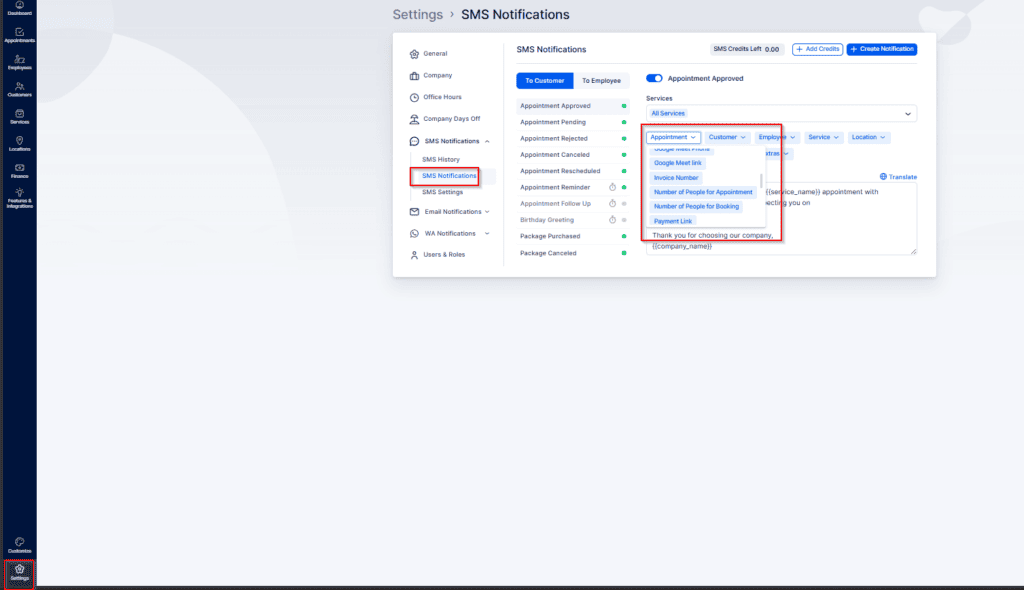
Task: Open the Services sidebar icon
Action: click(x=19, y=117)
